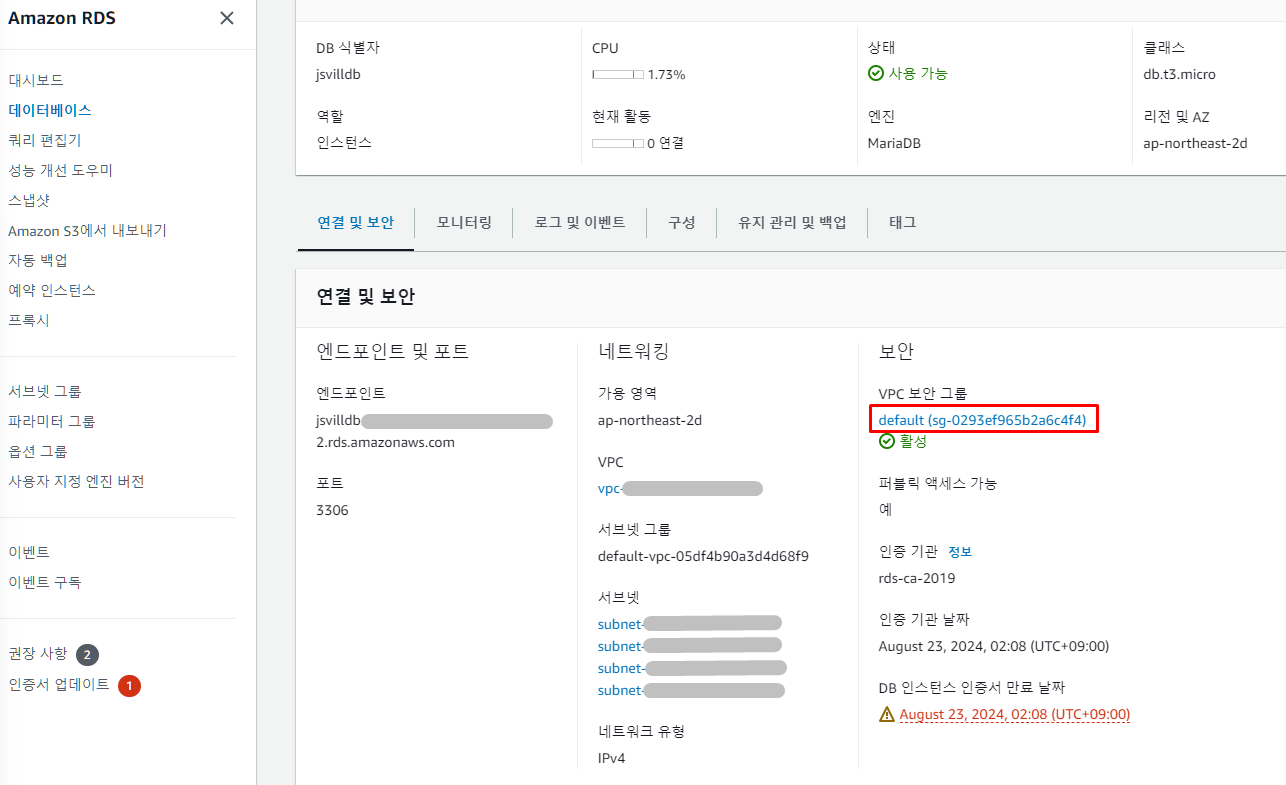Open 파라미터 그룹 page

coord(52,421)
